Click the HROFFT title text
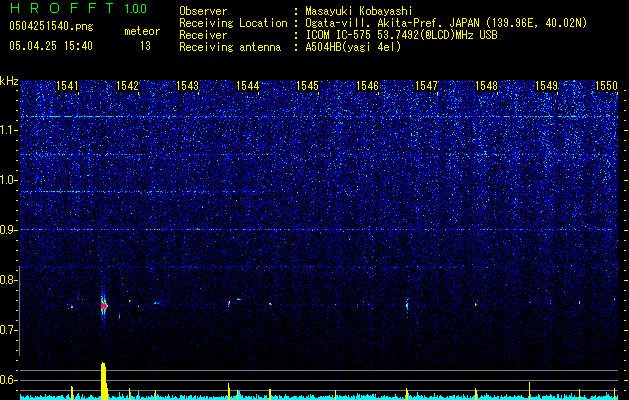This screenshot has height=400, width=629. coord(62,8)
